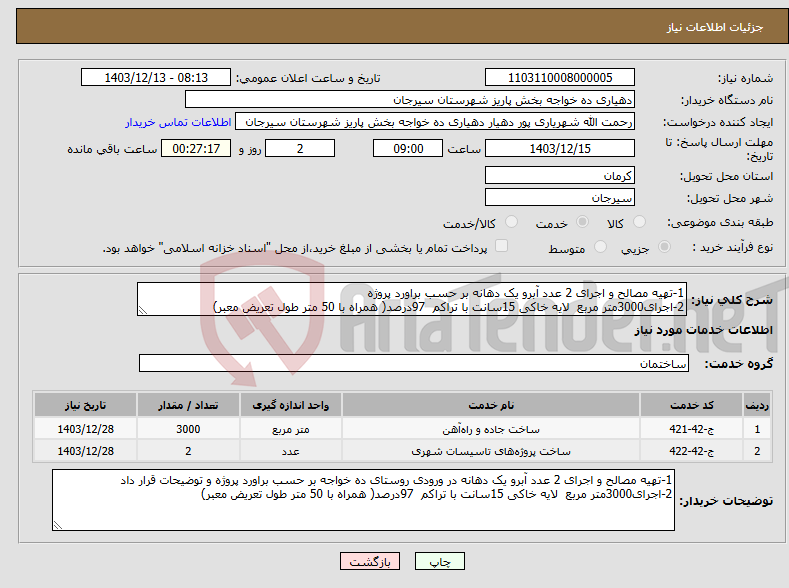Click the service code ج-42-422 cell
Viewport: 789px width, 588px height.
tap(691, 451)
